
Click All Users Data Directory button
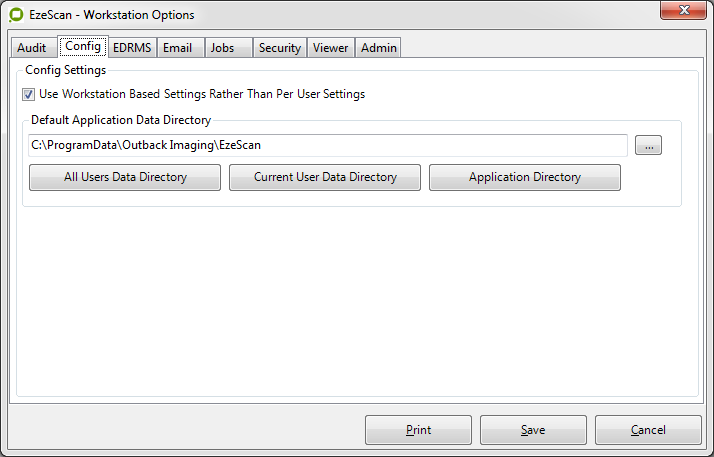tap(125, 177)
